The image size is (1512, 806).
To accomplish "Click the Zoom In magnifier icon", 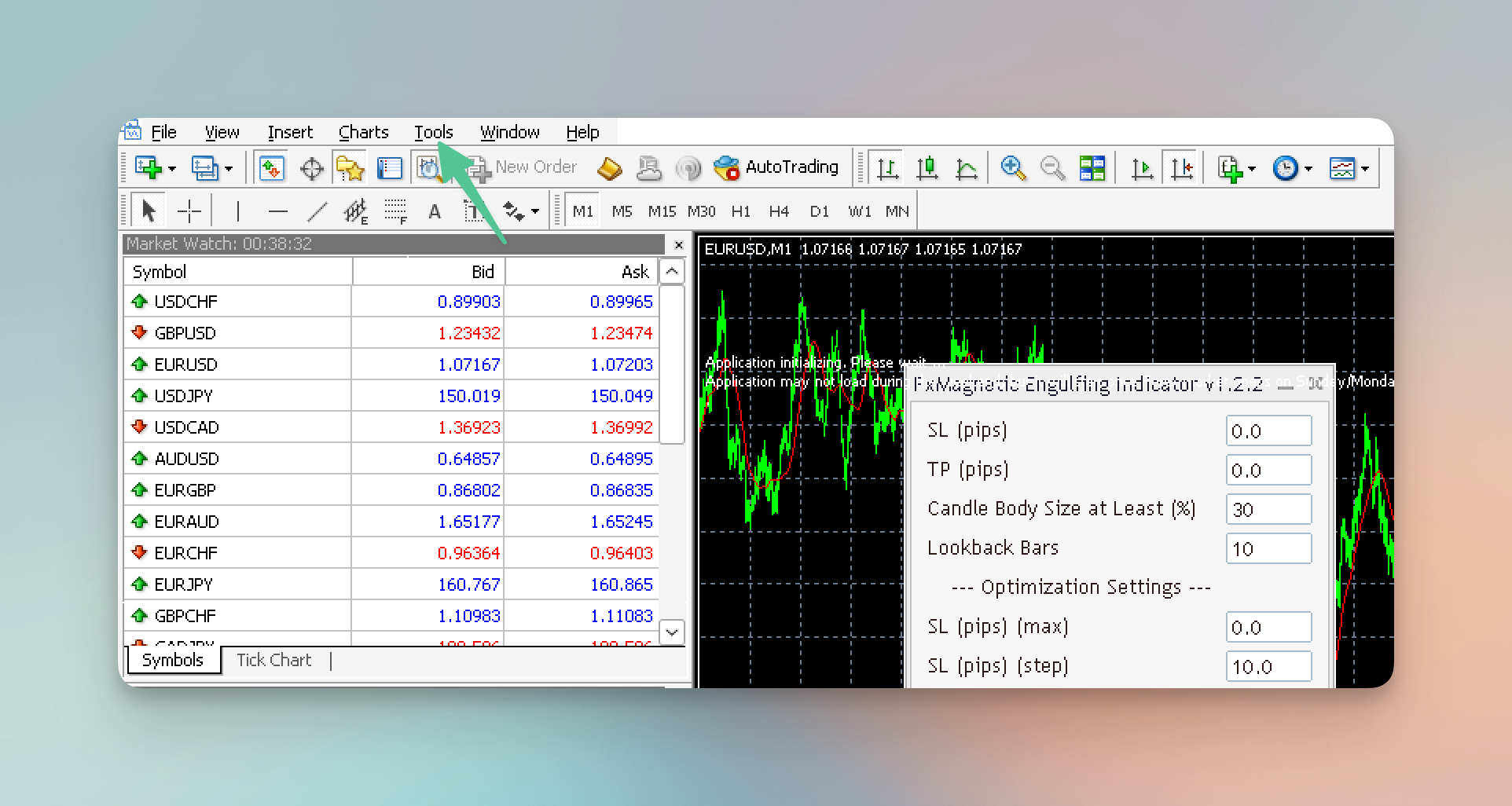I will tap(1013, 168).
